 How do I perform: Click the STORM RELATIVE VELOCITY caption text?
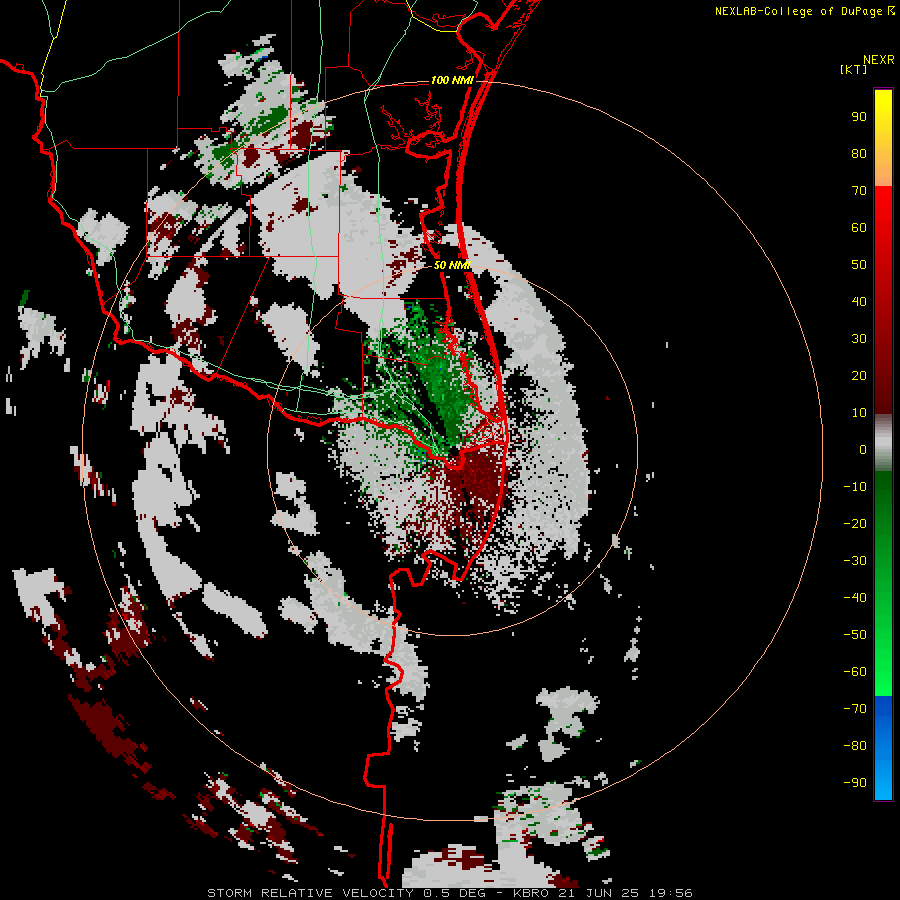(x=310, y=893)
